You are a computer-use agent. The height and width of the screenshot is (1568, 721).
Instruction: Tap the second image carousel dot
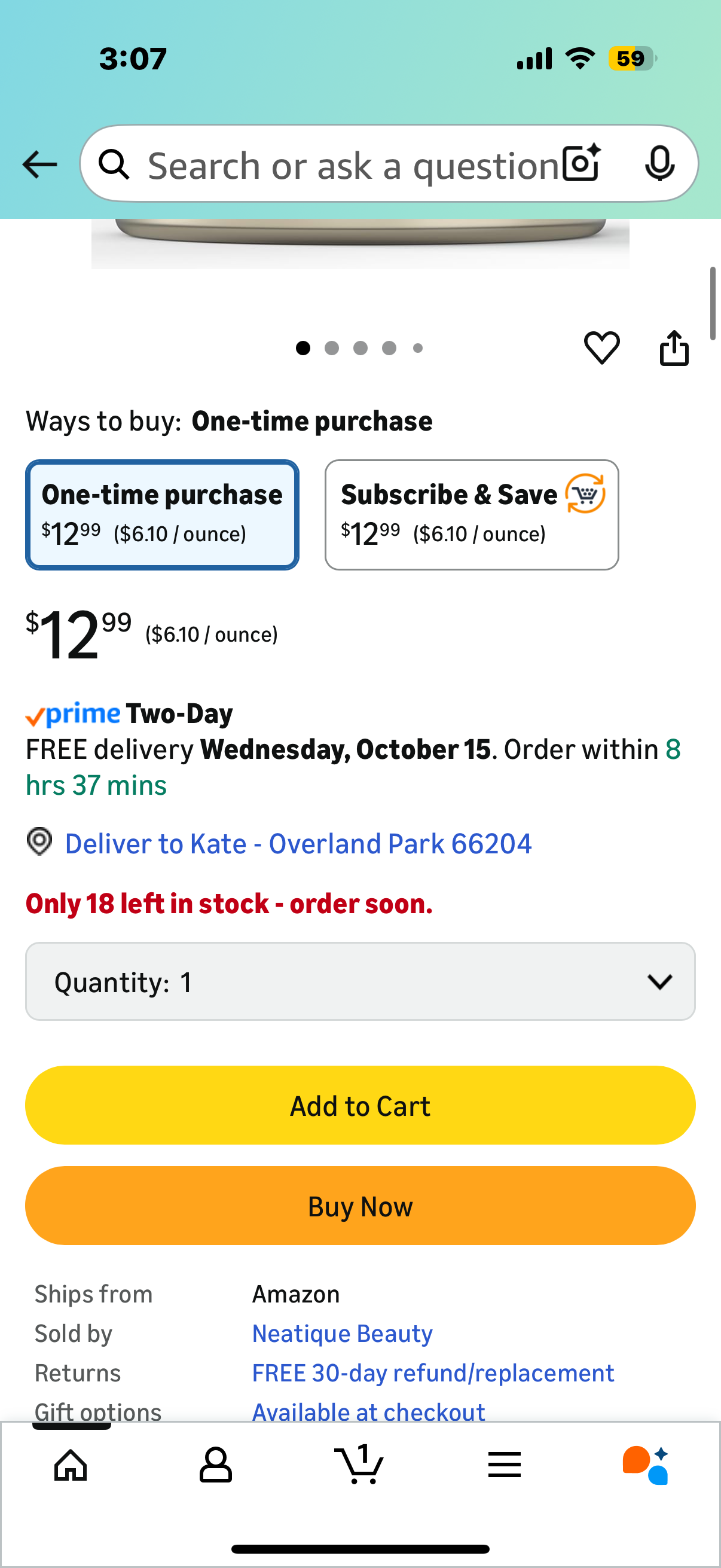[332, 348]
